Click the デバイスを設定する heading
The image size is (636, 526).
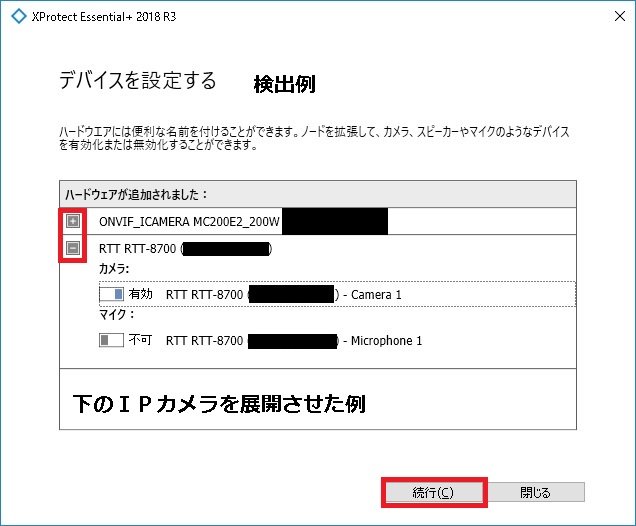point(138,80)
